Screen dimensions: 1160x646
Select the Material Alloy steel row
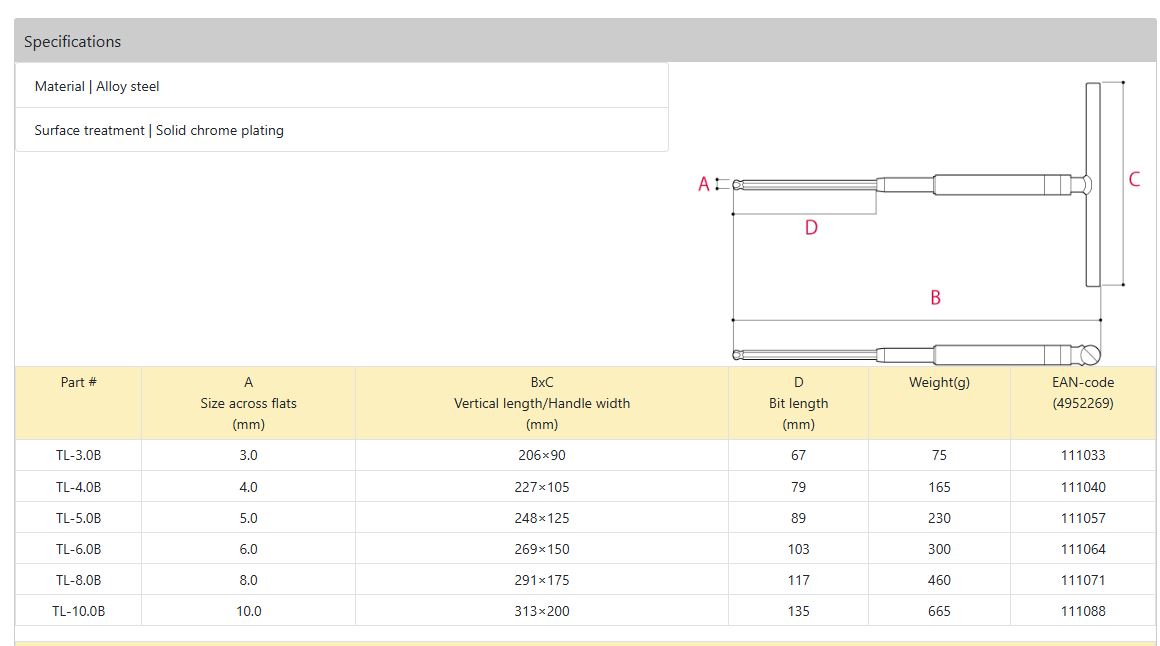342,86
